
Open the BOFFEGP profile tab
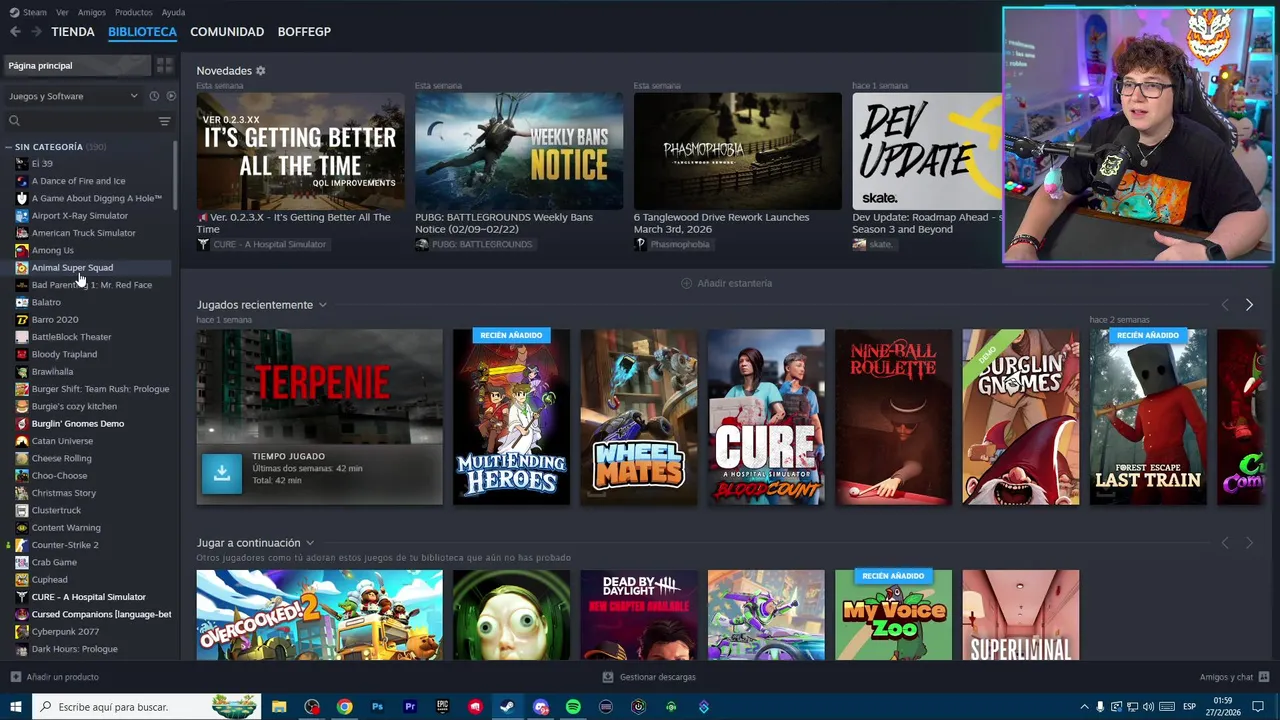pyautogui.click(x=304, y=32)
